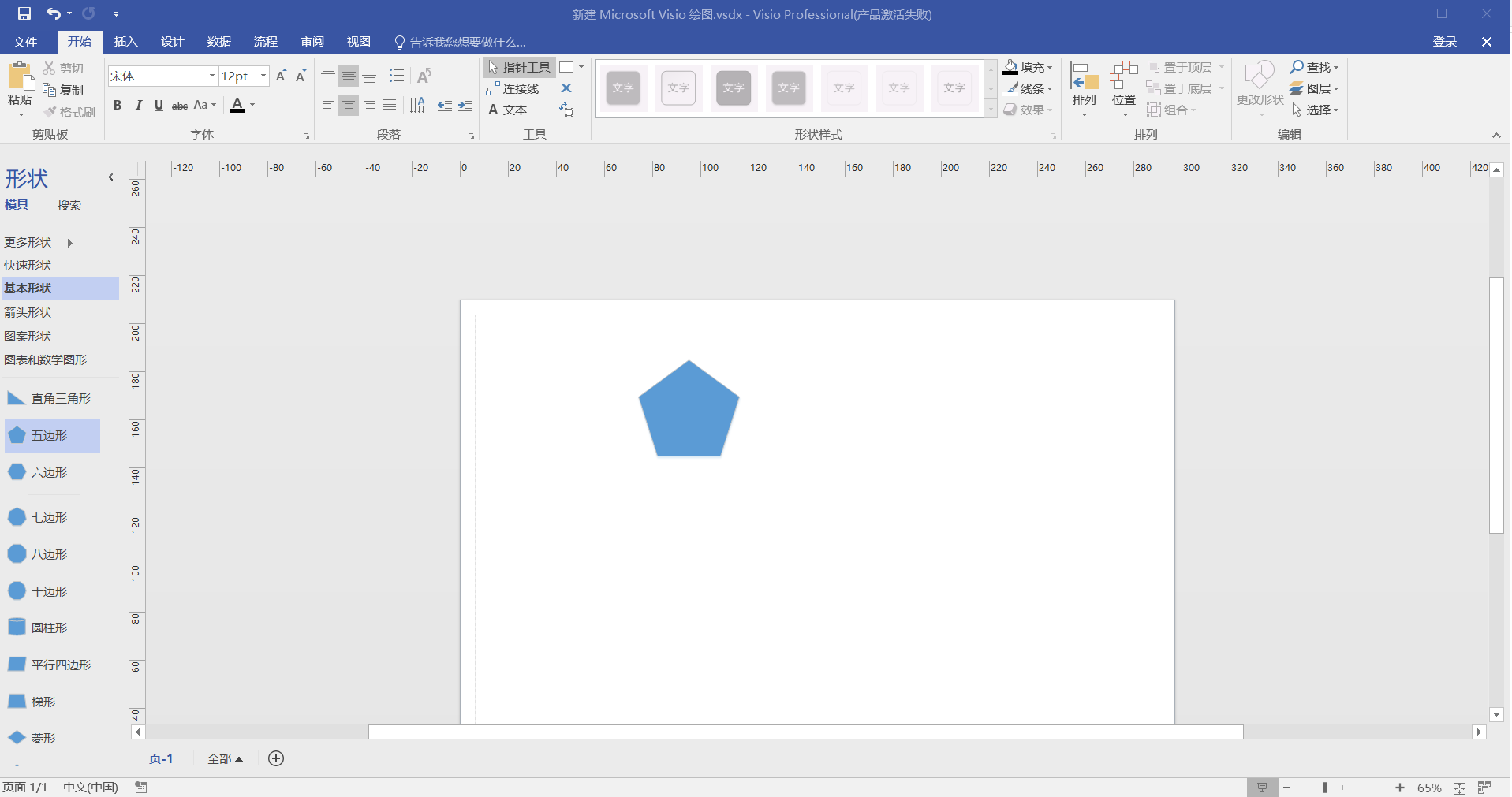This screenshot has height=797, width=1512.
Task: Toggle Underline formatting
Action: point(159,105)
